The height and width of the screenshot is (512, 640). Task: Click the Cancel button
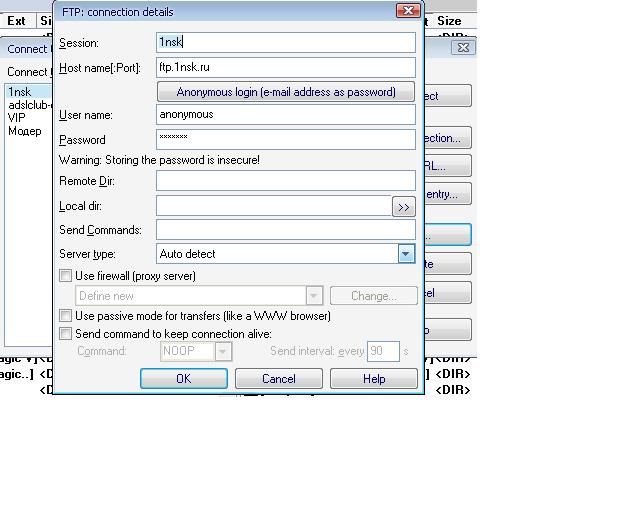point(278,379)
